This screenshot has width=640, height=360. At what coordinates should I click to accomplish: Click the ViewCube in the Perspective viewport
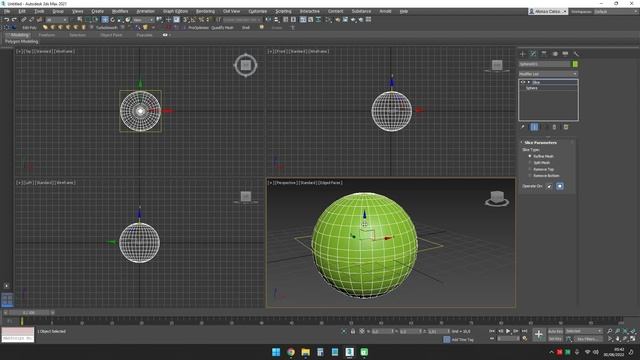[x=497, y=198]
